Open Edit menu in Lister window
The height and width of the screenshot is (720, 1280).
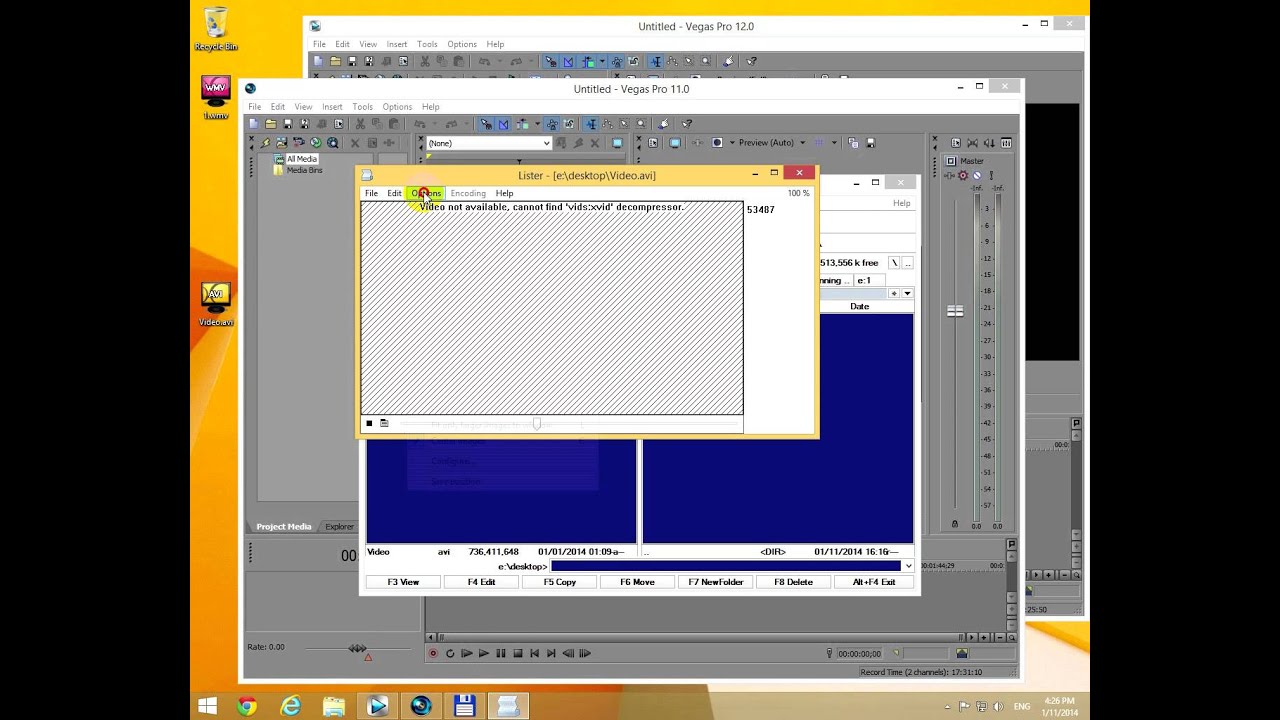tap(394, 193)
